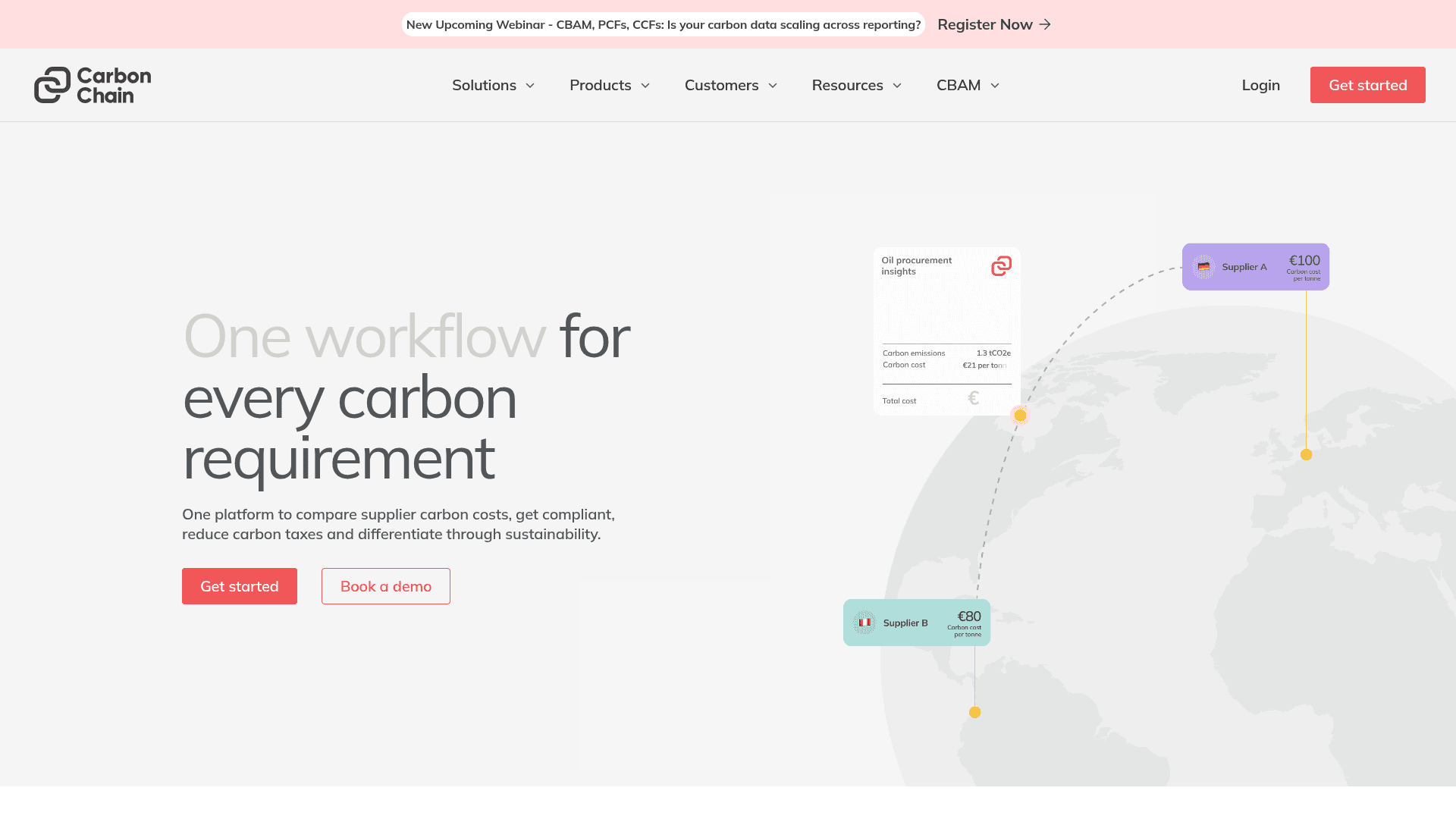1456x819 pixels.
Task: Click the €100 value on Supplier A
Action: (x=1304, y=260)
